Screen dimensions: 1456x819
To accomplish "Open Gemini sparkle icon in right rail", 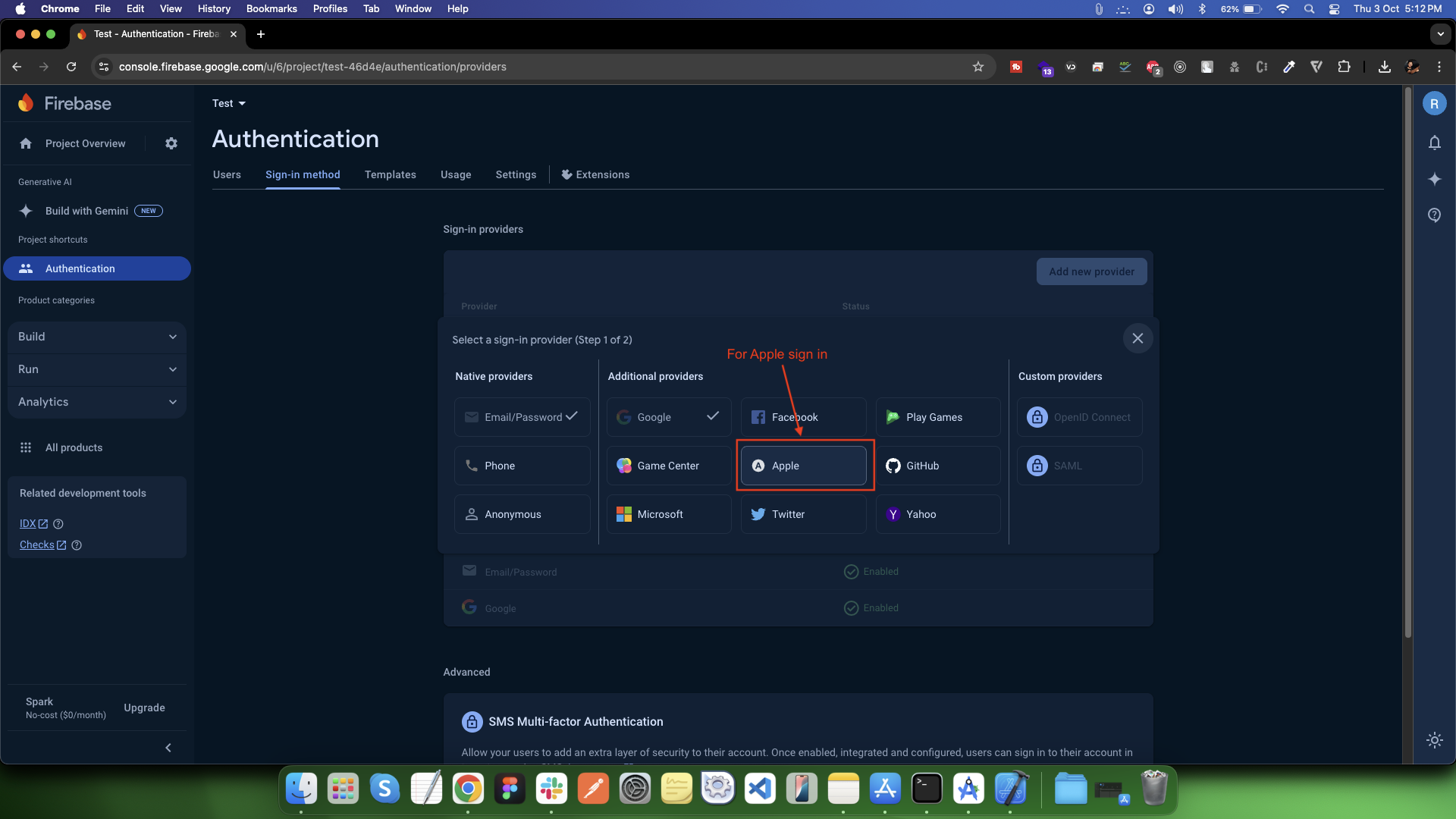I will coord(1434,179).
